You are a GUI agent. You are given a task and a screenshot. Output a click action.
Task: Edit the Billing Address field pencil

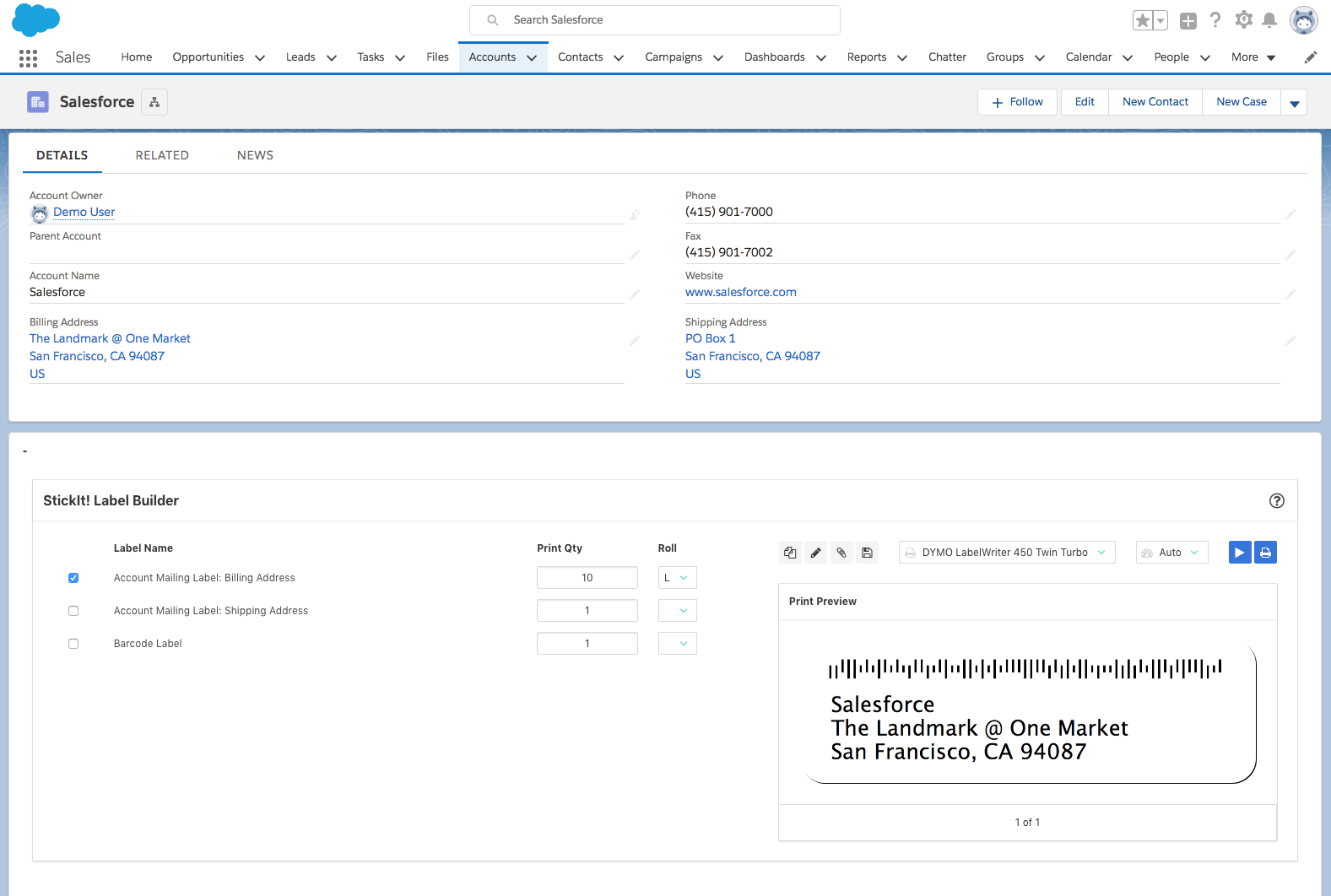pyautogui.click(x=635, y=341)
